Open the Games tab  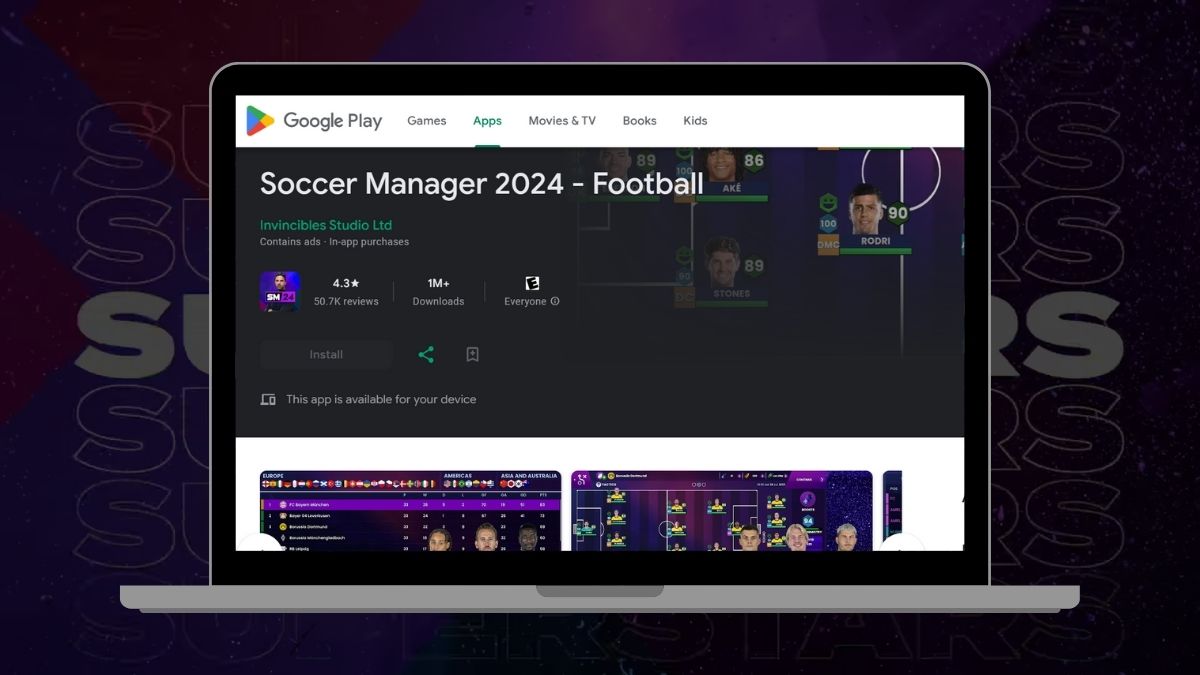point(426,121)
